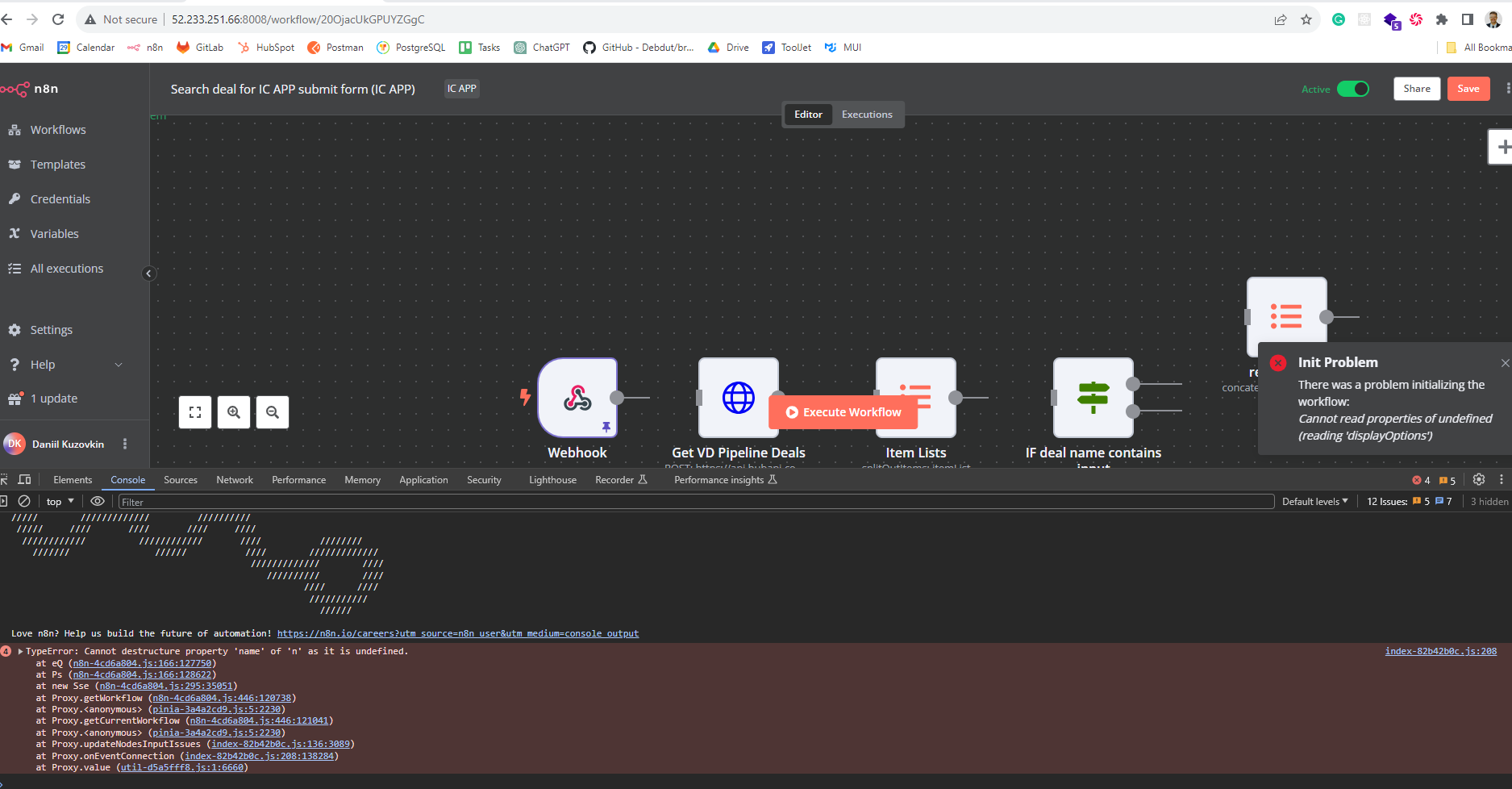1512x789 pixels.
Task: Toggle the workflow Active switch off
Action: (x=1352, y=89)
